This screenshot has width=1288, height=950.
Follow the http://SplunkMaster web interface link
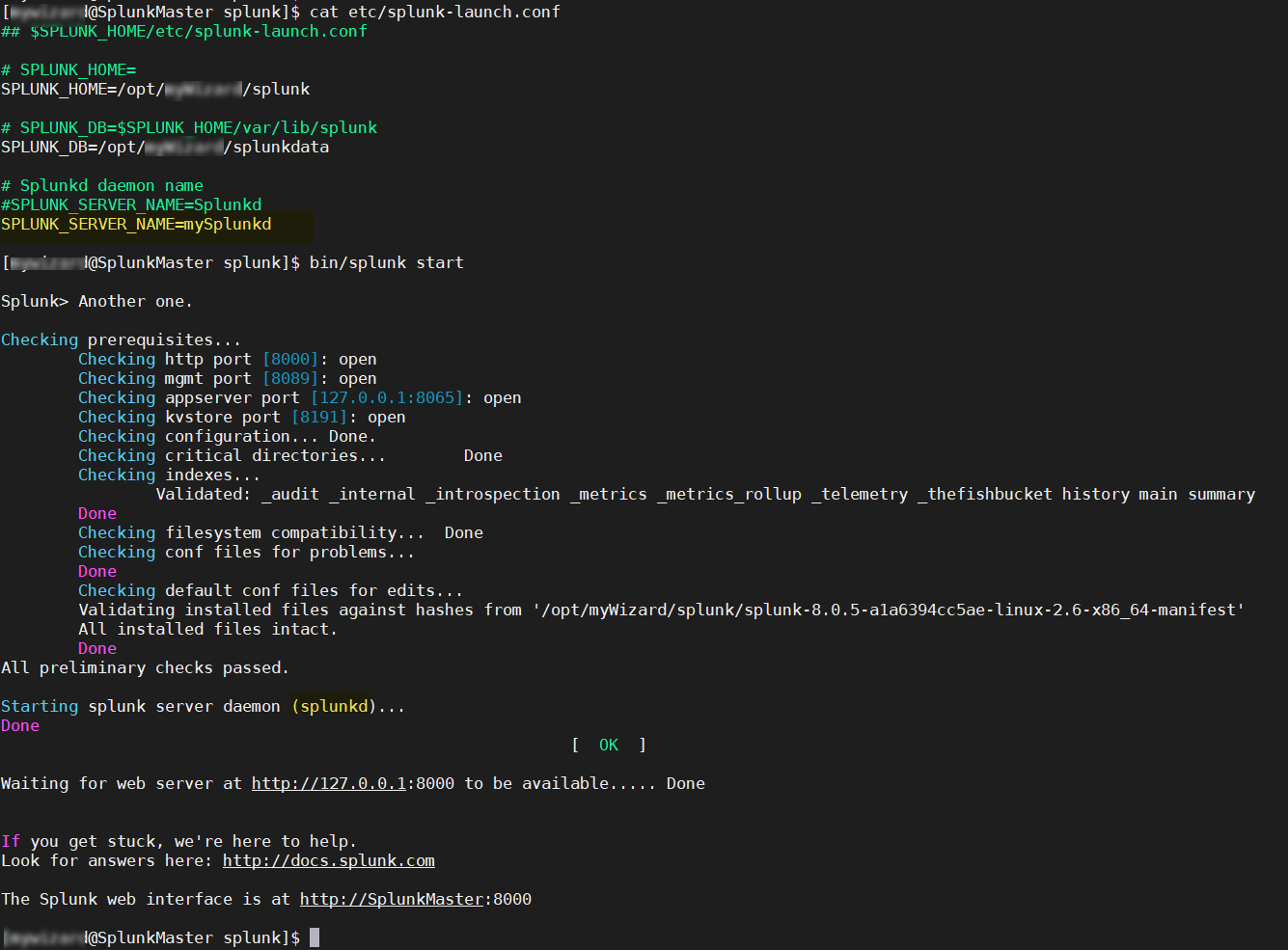tap(392, 899)
